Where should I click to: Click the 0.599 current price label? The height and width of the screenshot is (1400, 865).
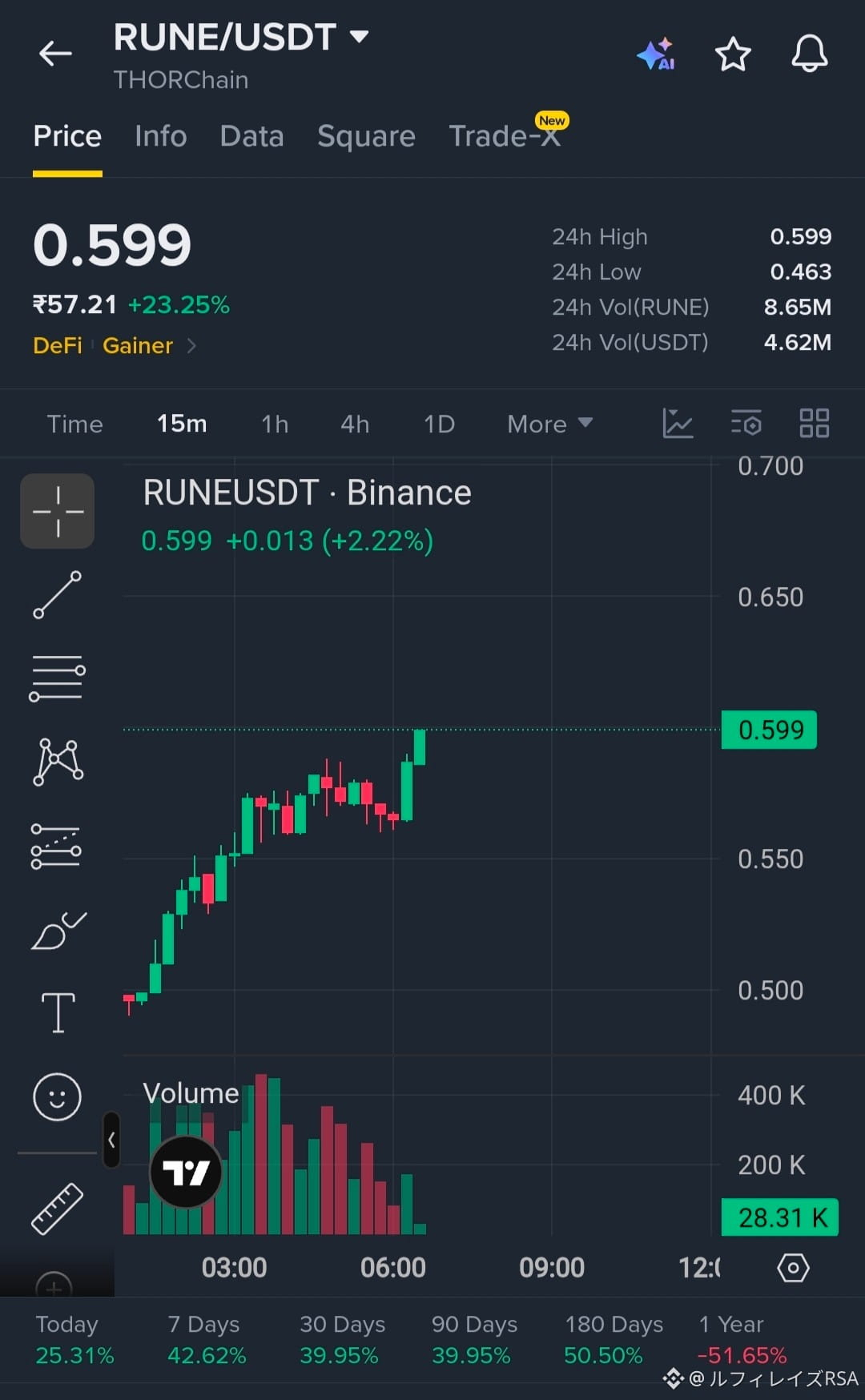pyautogui.click(x=769, y=730)
